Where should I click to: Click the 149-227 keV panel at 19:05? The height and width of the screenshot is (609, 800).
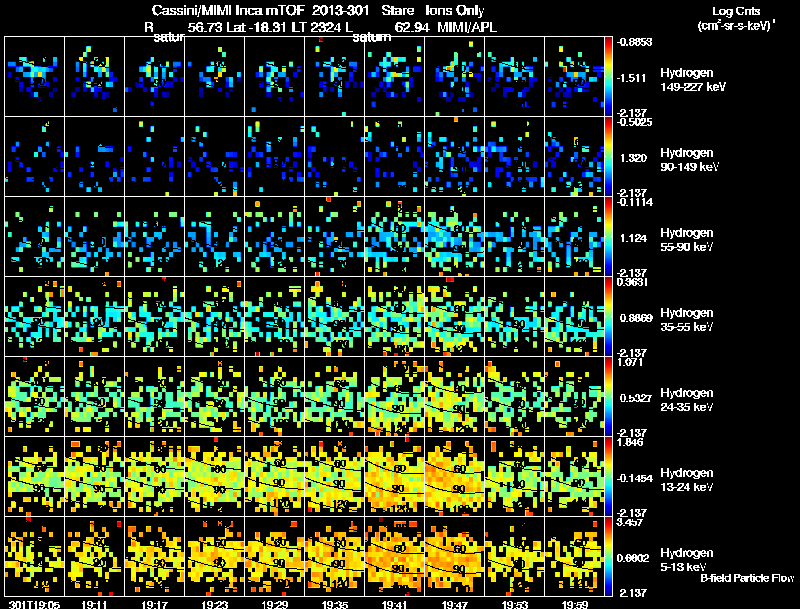coord(34,77)
